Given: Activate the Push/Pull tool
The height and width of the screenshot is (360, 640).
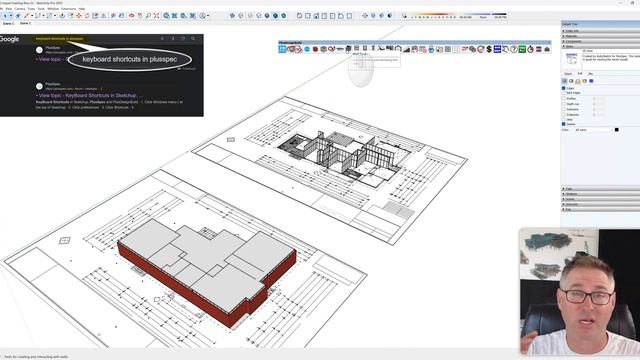Looking at the screenshot, I should pyautogui.click(x=62, y=16).
